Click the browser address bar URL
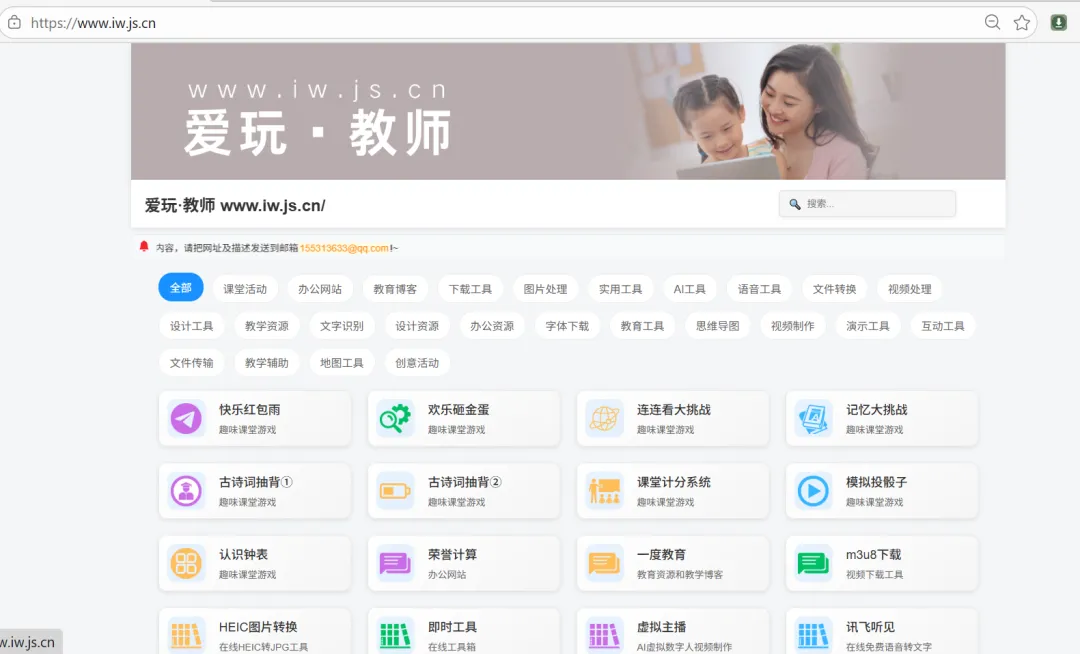Screen dimensions: 1080x654 point(93,23)
